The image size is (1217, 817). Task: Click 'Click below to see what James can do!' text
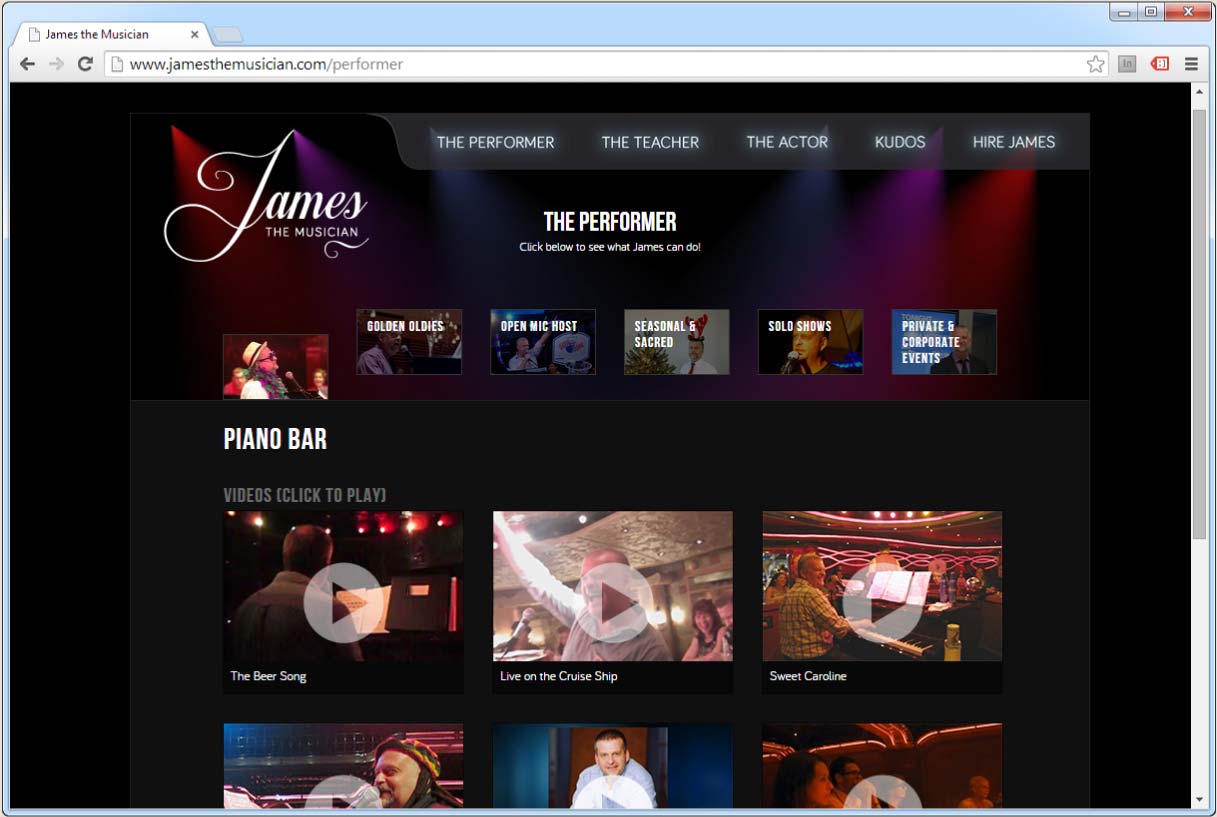610,247
